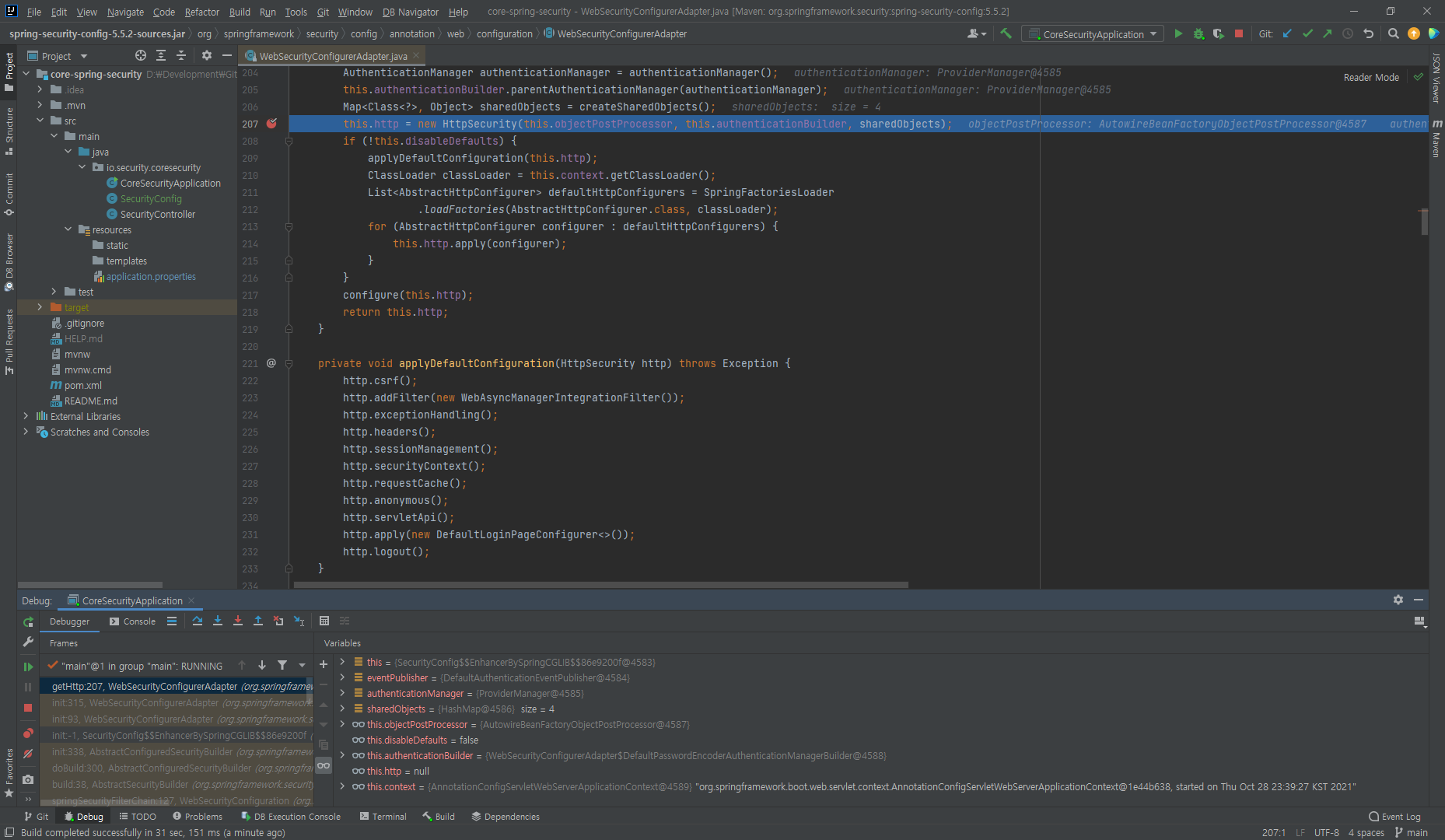Screen dimensions: 1445x840
Task: Toggle Show Watches glasses button
Action: coord(324,765)
